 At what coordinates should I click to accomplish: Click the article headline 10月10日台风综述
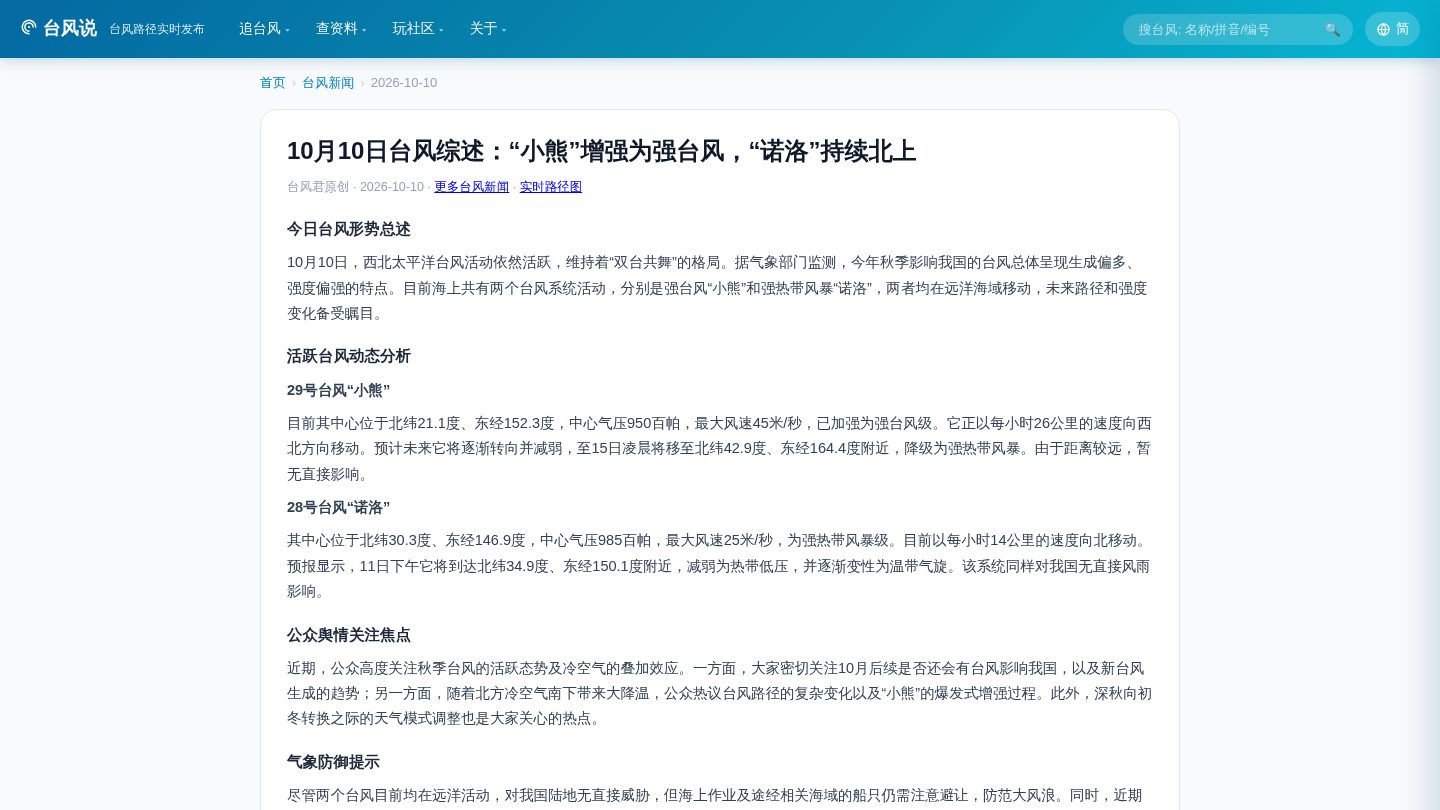601,151
